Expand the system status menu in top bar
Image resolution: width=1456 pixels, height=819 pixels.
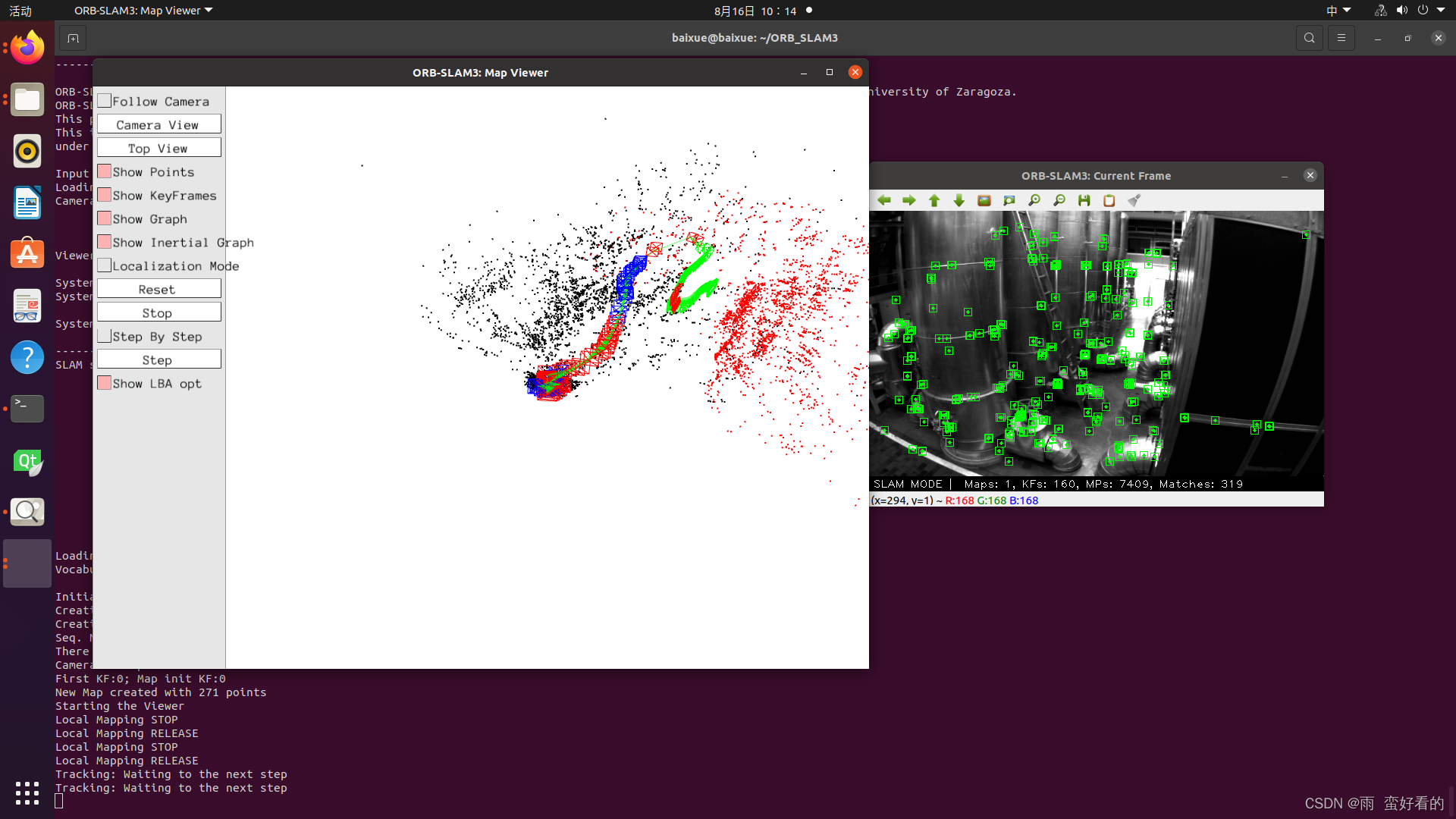click(1410, 11)
